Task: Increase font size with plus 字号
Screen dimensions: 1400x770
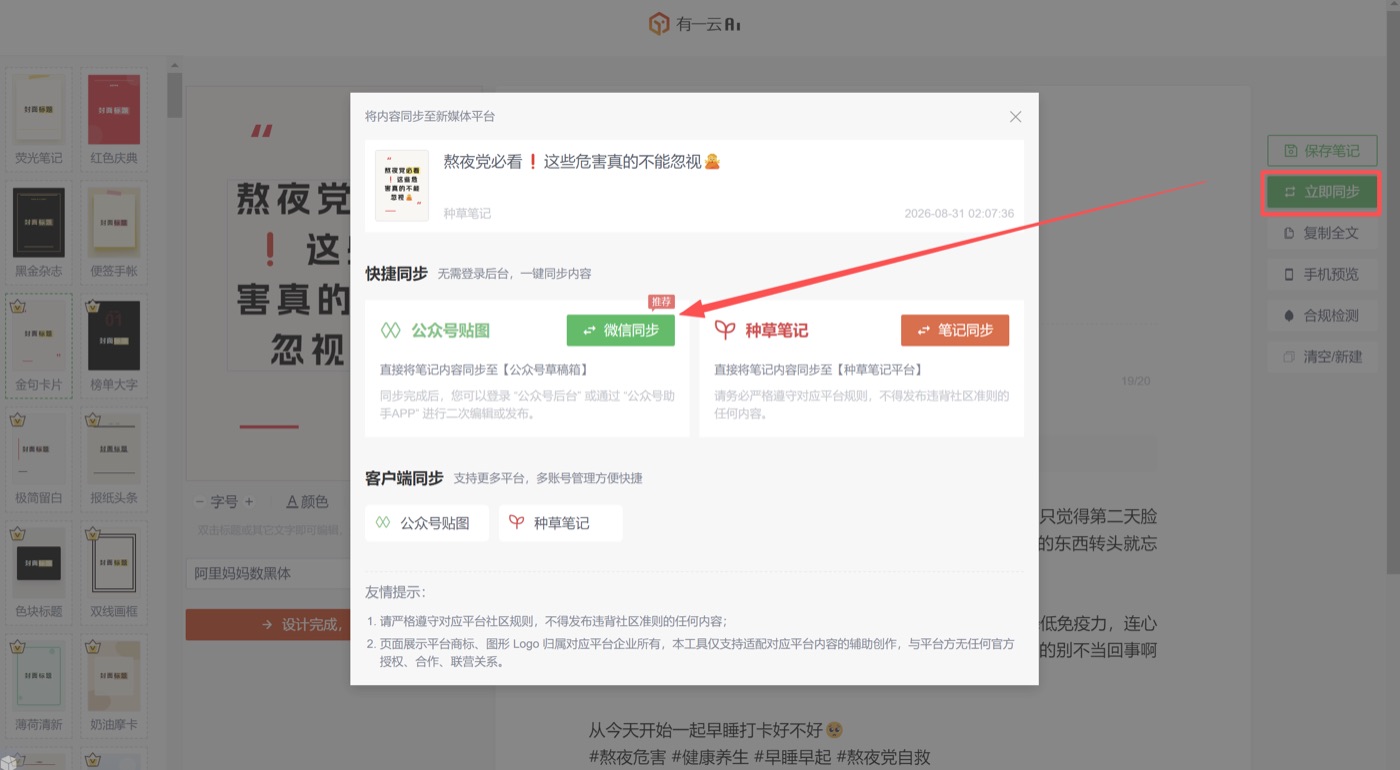Action: click(x=249, y=501)
